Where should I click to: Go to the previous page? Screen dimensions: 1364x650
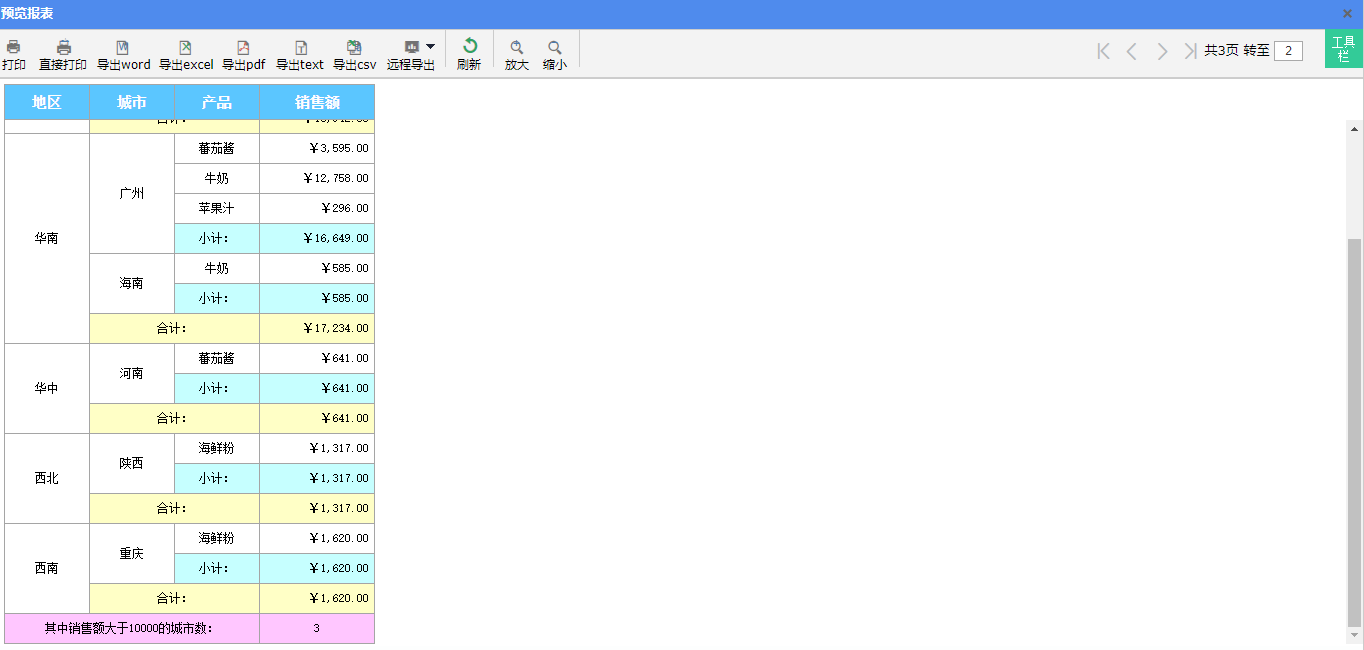pyautogui.click(x=1132, y=51)
